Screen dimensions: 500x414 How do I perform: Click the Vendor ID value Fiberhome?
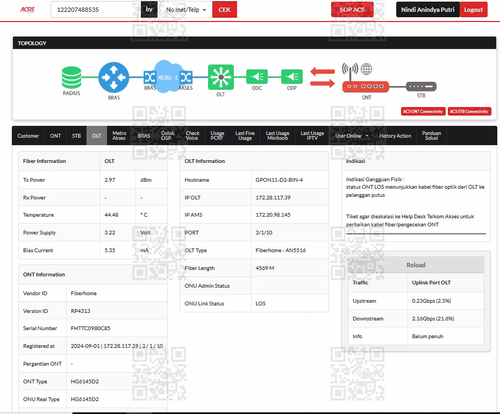(84, 293)
